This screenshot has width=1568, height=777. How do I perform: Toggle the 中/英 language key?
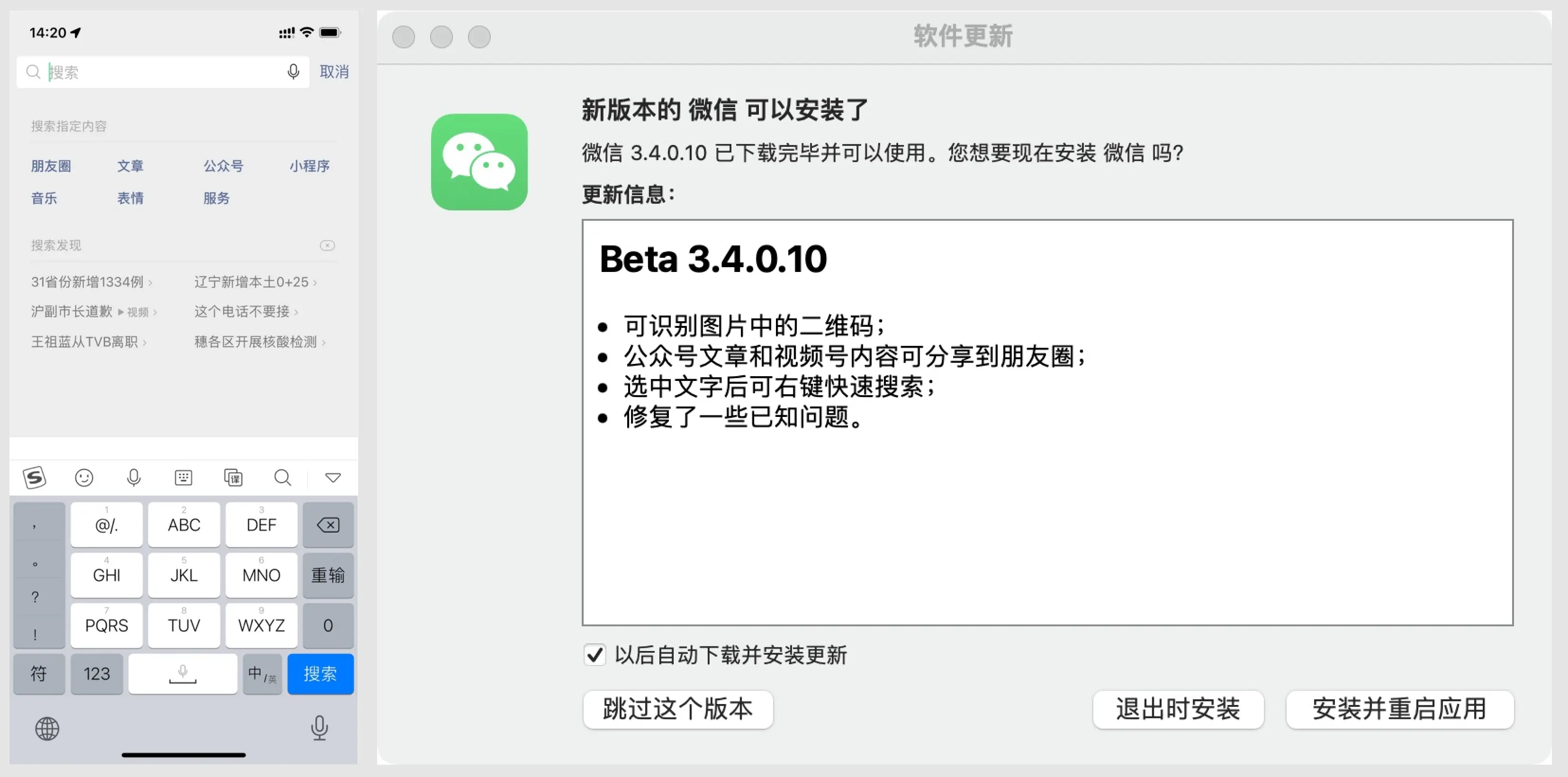tap(262, 674)
